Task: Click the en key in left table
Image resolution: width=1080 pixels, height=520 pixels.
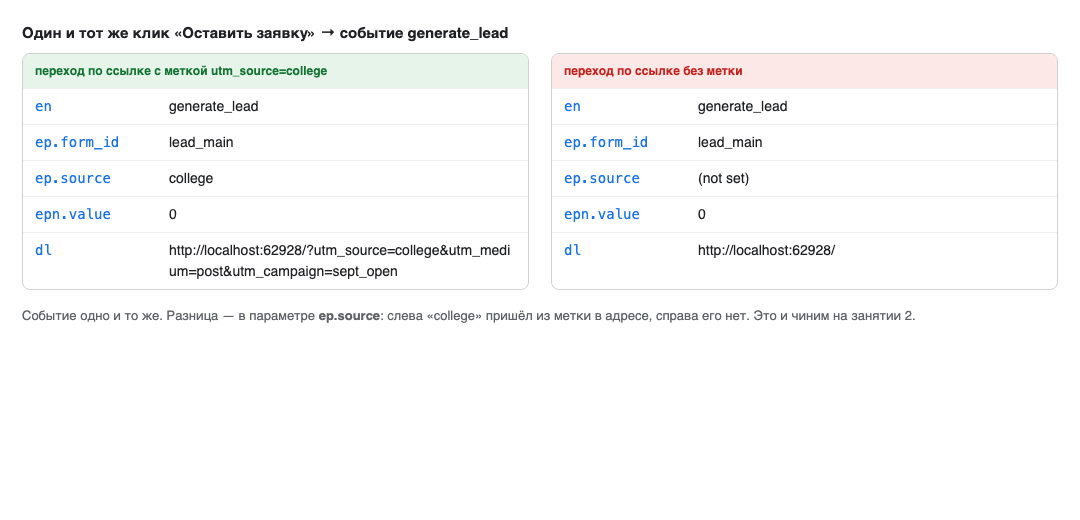Action: [x=43, y=107]
